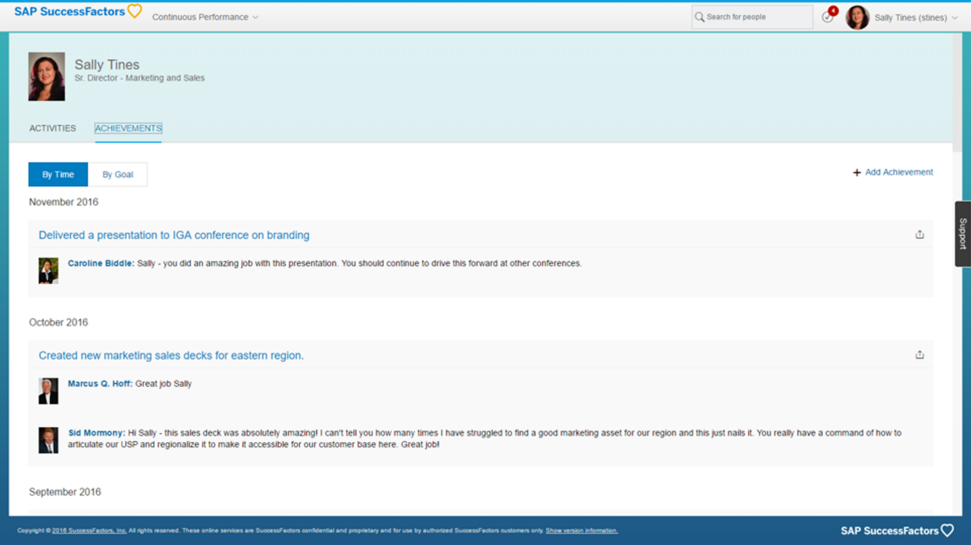Click the Add Achievement link
This screenshot has width=971, height=545.
tap(899, 172)
